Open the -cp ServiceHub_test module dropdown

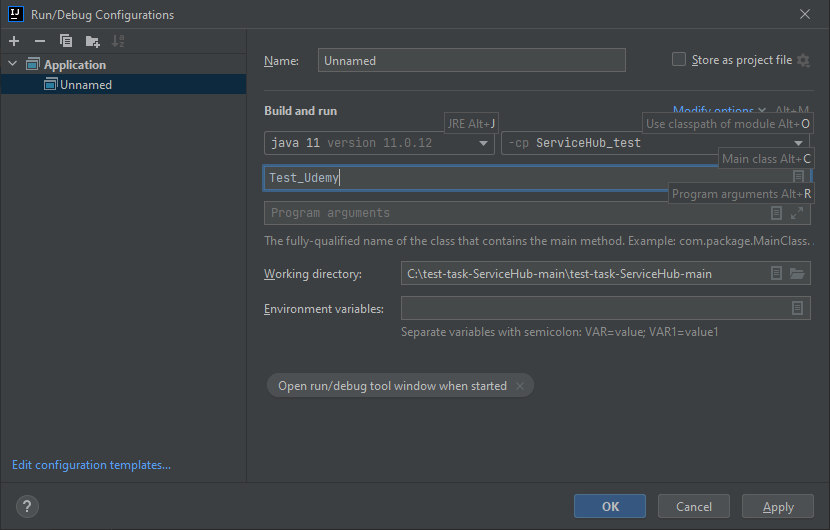pyautogui.click(x=655, y=143)
